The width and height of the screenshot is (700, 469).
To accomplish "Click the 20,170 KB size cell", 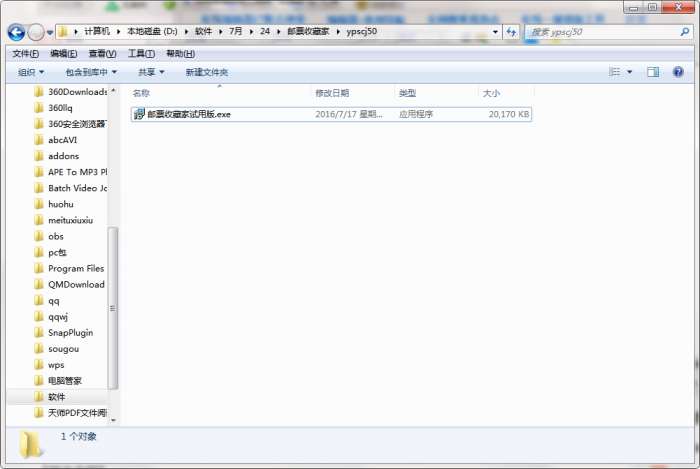I will (509, 114).
